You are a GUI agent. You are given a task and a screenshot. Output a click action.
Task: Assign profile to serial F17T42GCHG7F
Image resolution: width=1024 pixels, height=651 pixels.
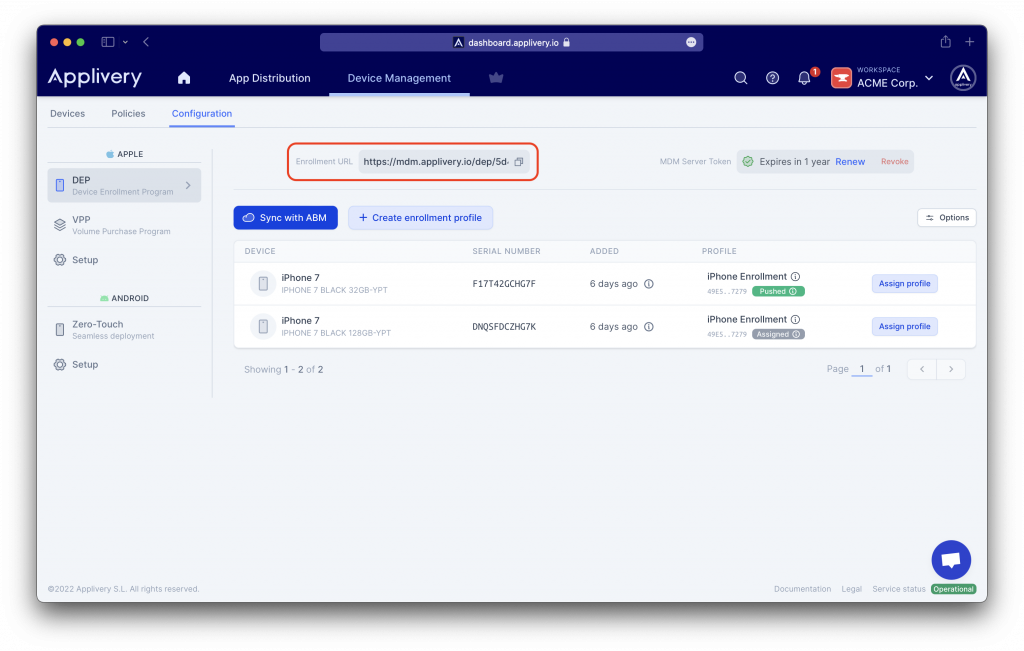click(x=904, y=284)
